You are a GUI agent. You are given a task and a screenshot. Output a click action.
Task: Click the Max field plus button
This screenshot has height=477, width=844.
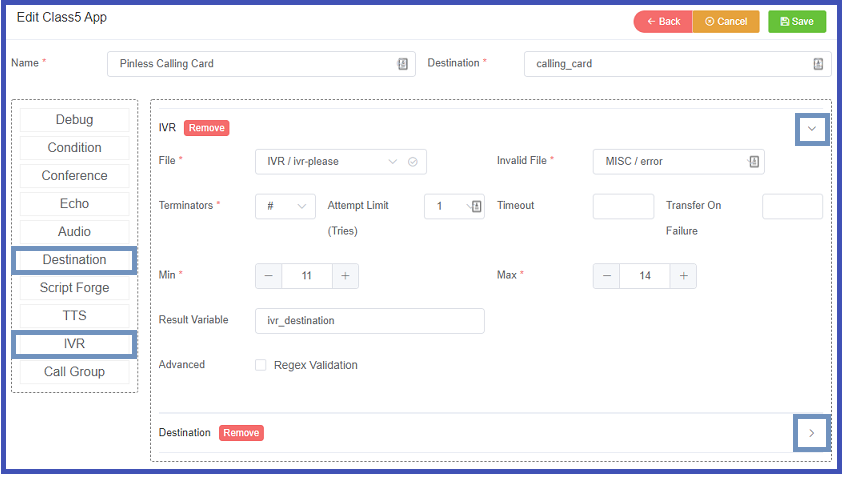point(683,276)
